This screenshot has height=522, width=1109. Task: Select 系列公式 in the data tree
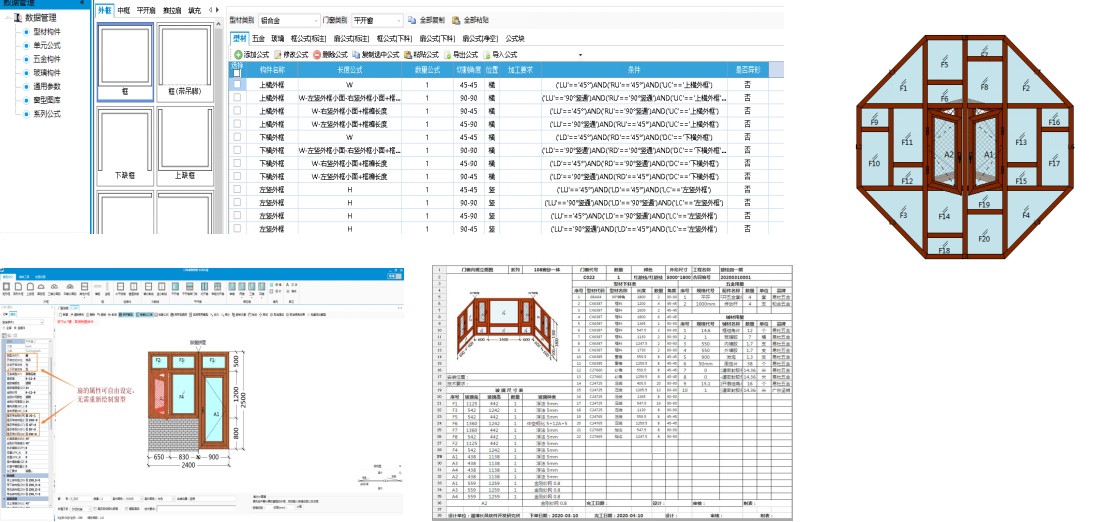47,113
